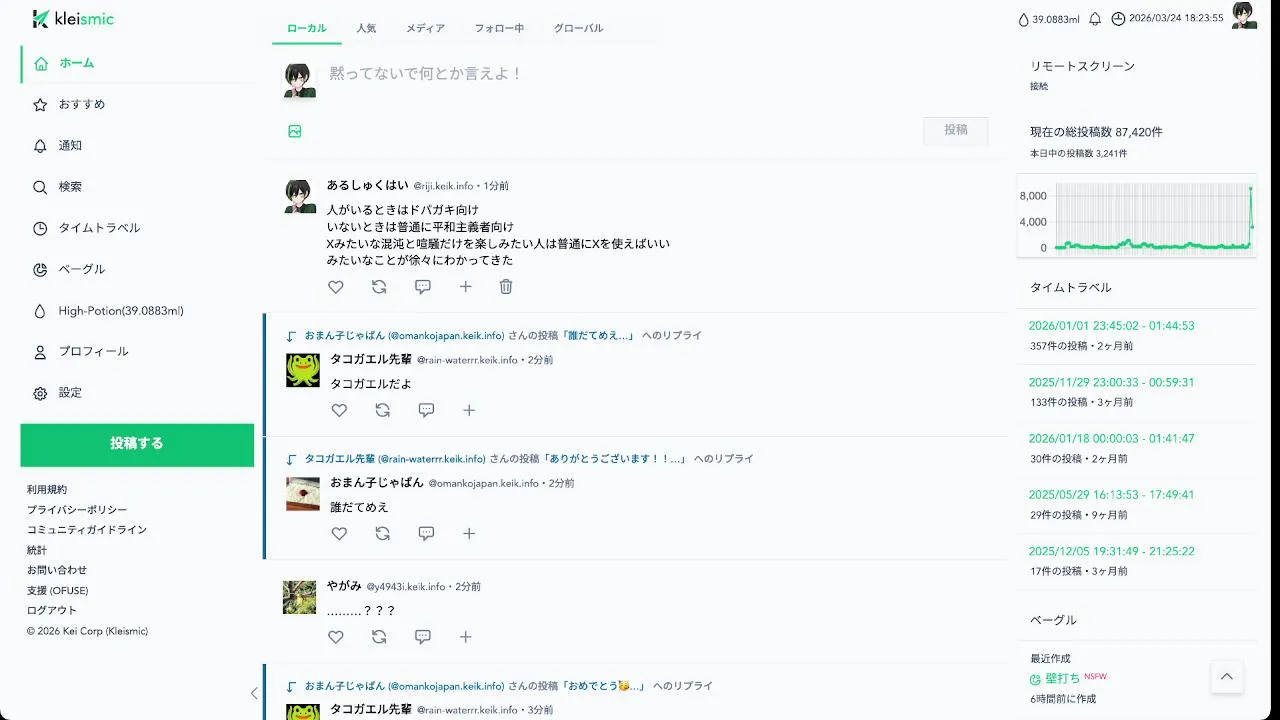1280x720 pixels.
Task: Open the プライバシーポリシー link
Action: 77,510
